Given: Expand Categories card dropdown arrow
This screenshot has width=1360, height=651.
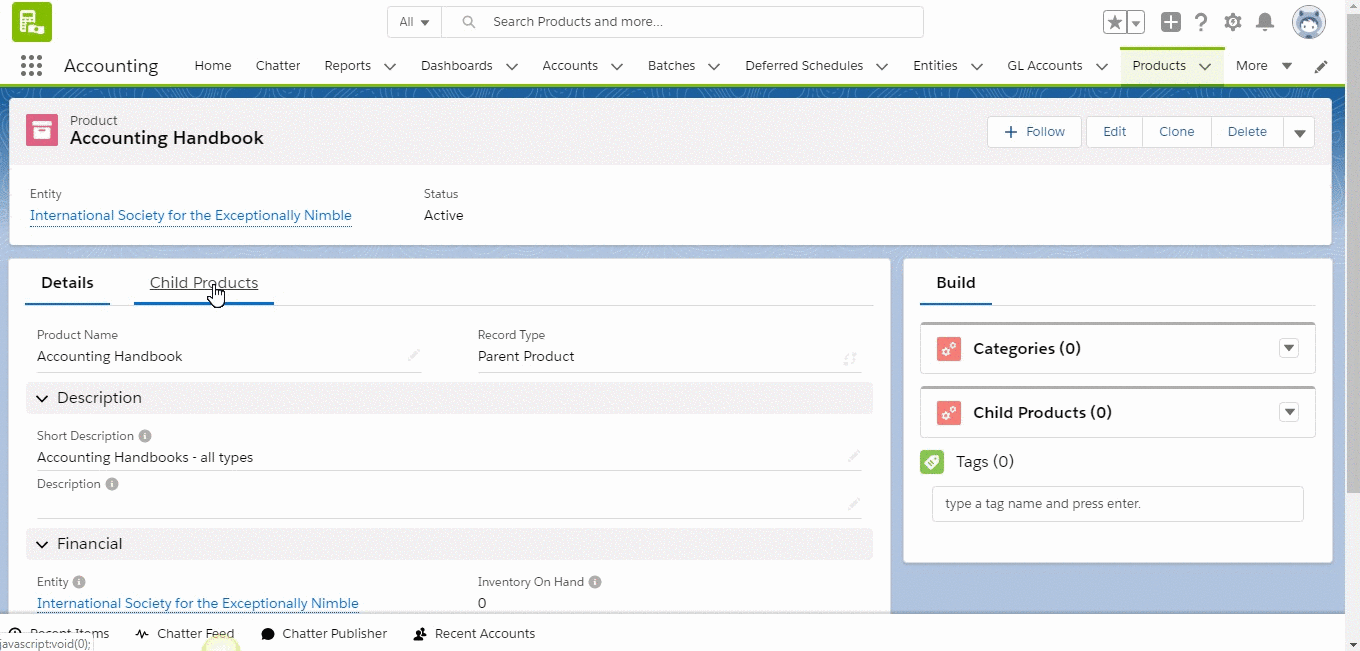Looking at the screenshot, I should [x=1289, y=348].
